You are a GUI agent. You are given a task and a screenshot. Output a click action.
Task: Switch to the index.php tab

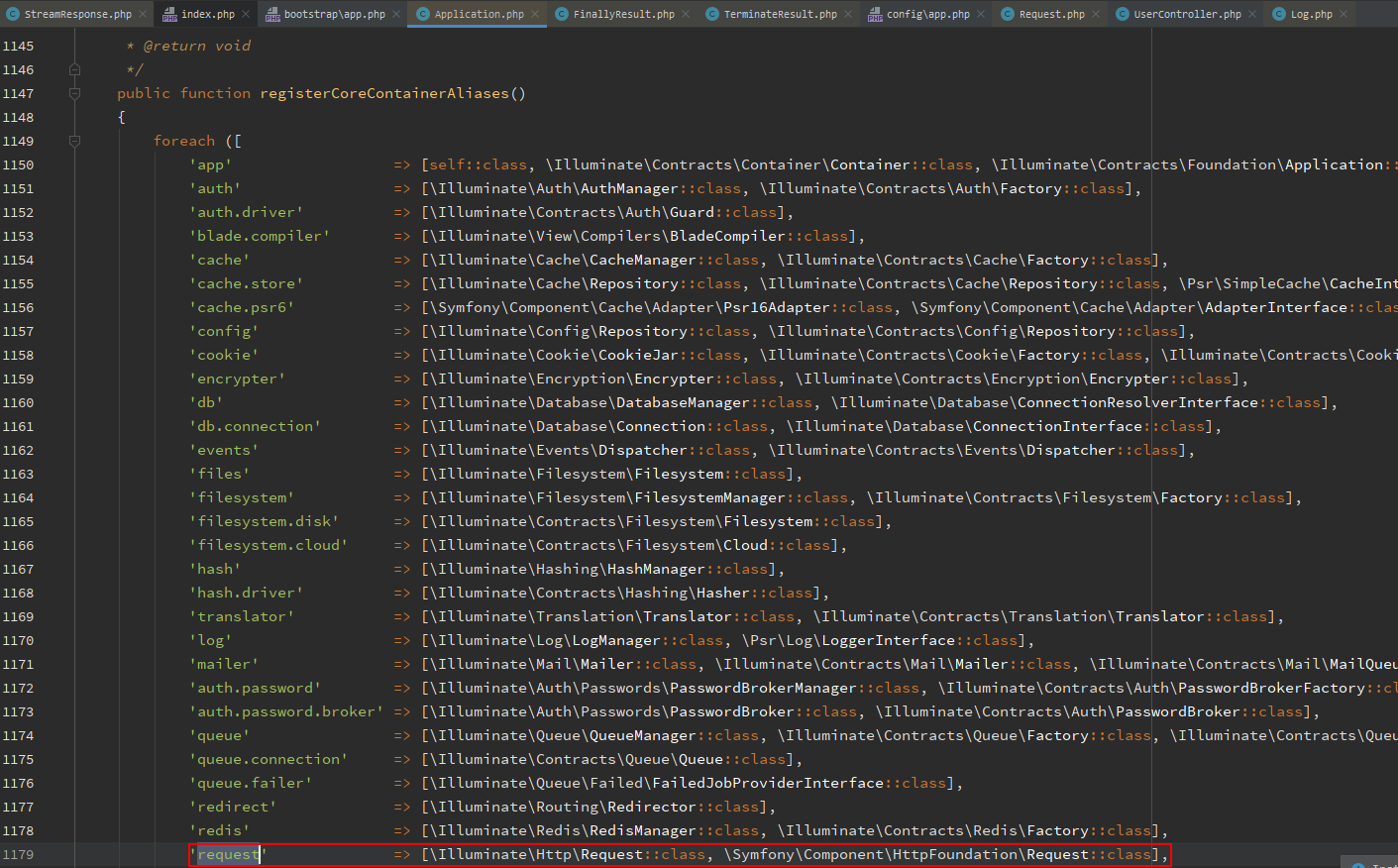[x=207, y=14]
